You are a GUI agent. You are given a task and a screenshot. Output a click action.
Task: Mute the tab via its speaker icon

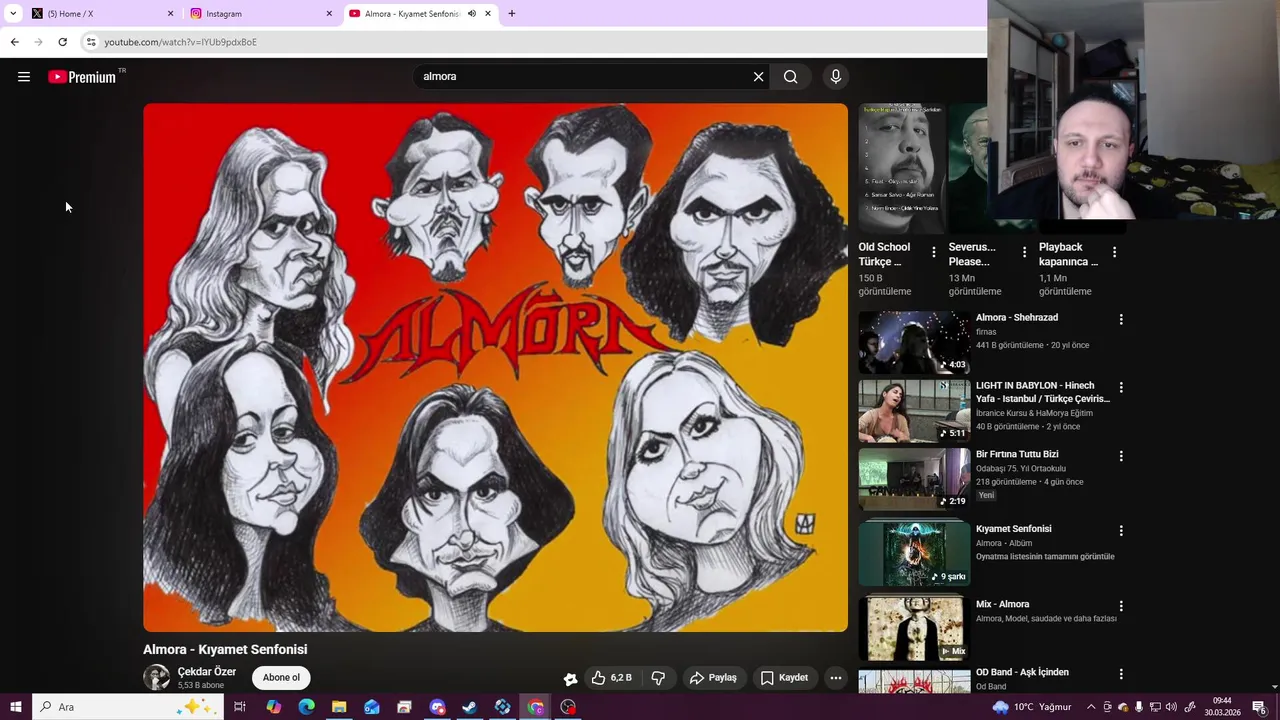(472, 14)
